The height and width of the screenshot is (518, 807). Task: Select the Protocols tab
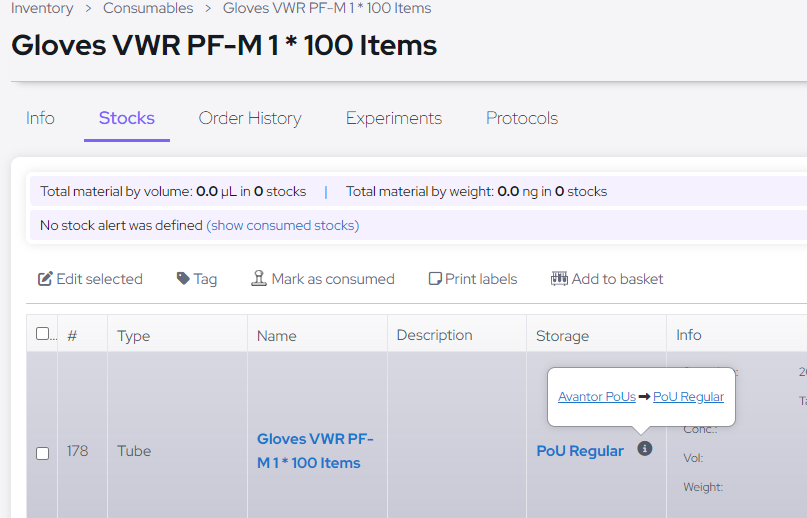(521, 118)
